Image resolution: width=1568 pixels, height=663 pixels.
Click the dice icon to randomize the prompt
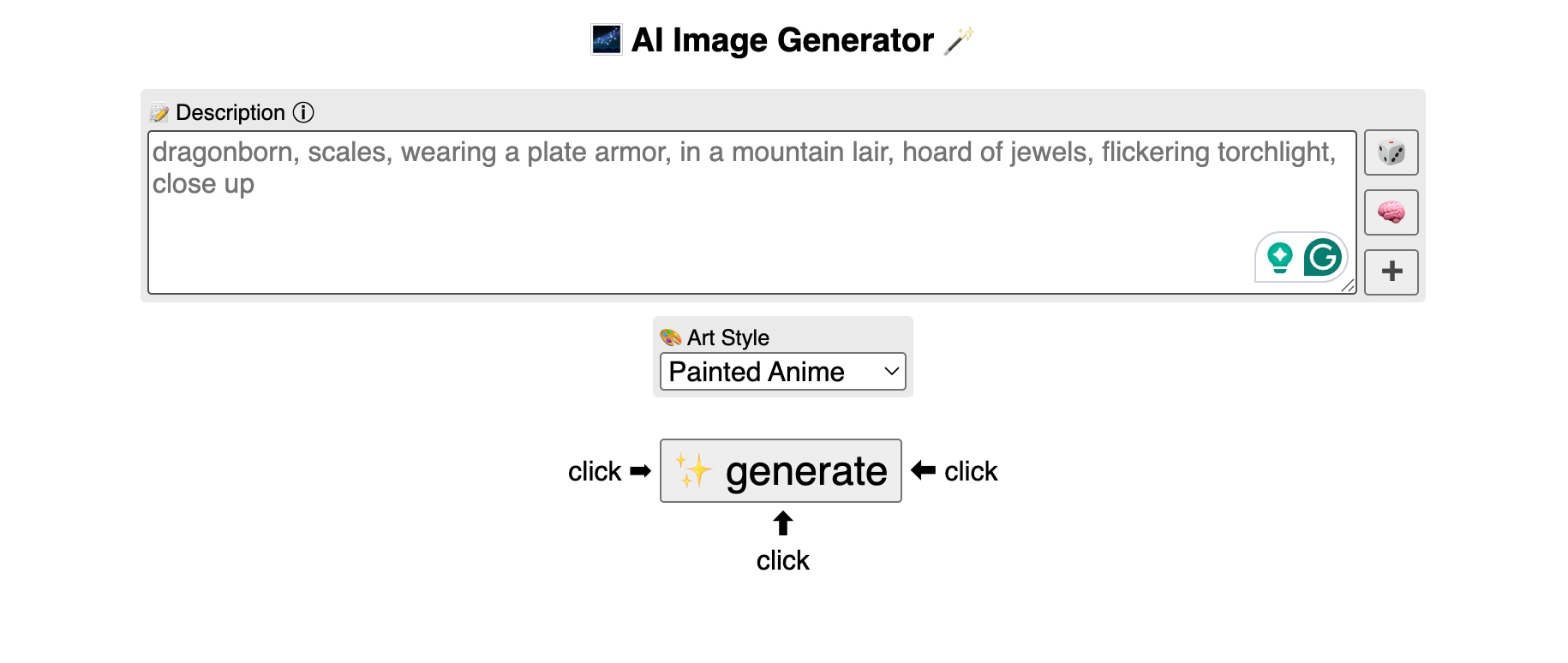pos(1391,152)
